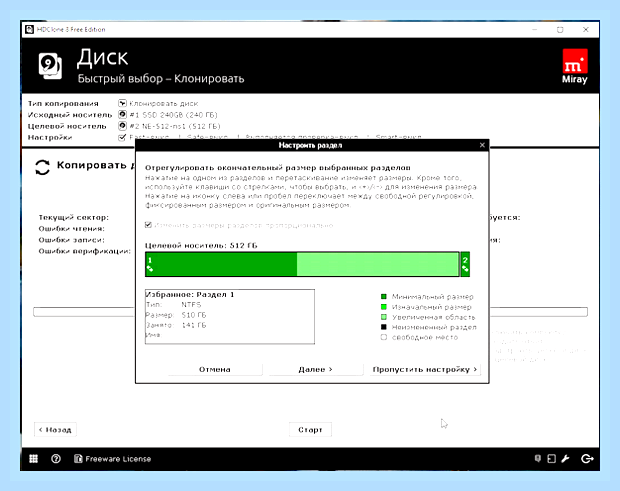
Task: Click the Ошибки верификации label
Action: [x=84, y=251]
